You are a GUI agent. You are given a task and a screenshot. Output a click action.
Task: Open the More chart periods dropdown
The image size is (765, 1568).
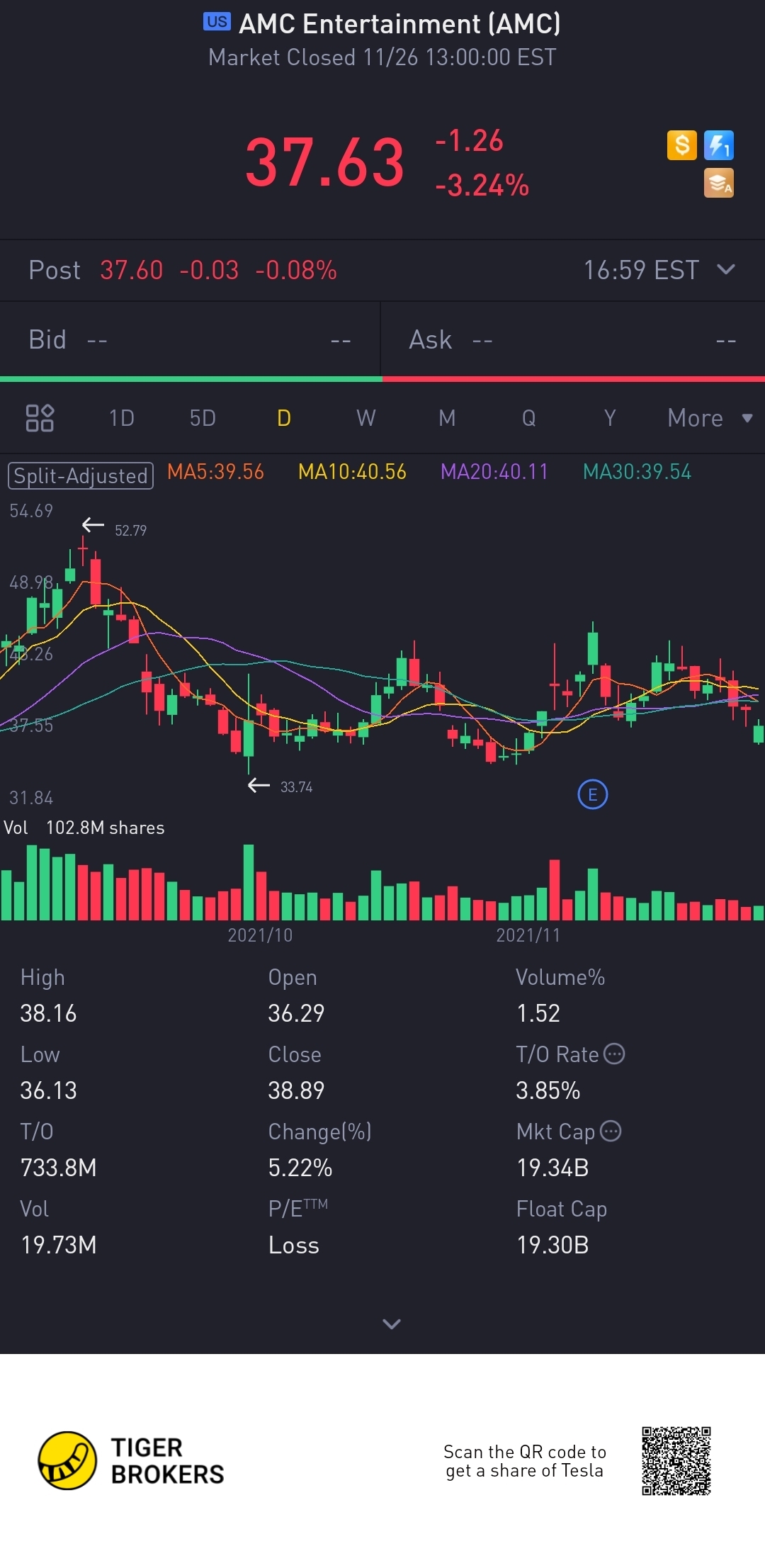[710, 418]
